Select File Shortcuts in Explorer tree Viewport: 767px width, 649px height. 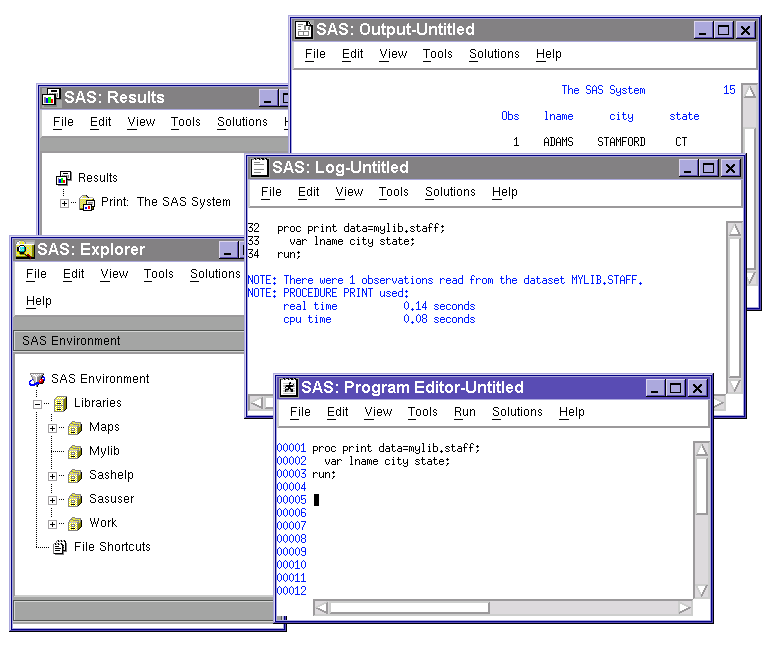tap(112, 547)
